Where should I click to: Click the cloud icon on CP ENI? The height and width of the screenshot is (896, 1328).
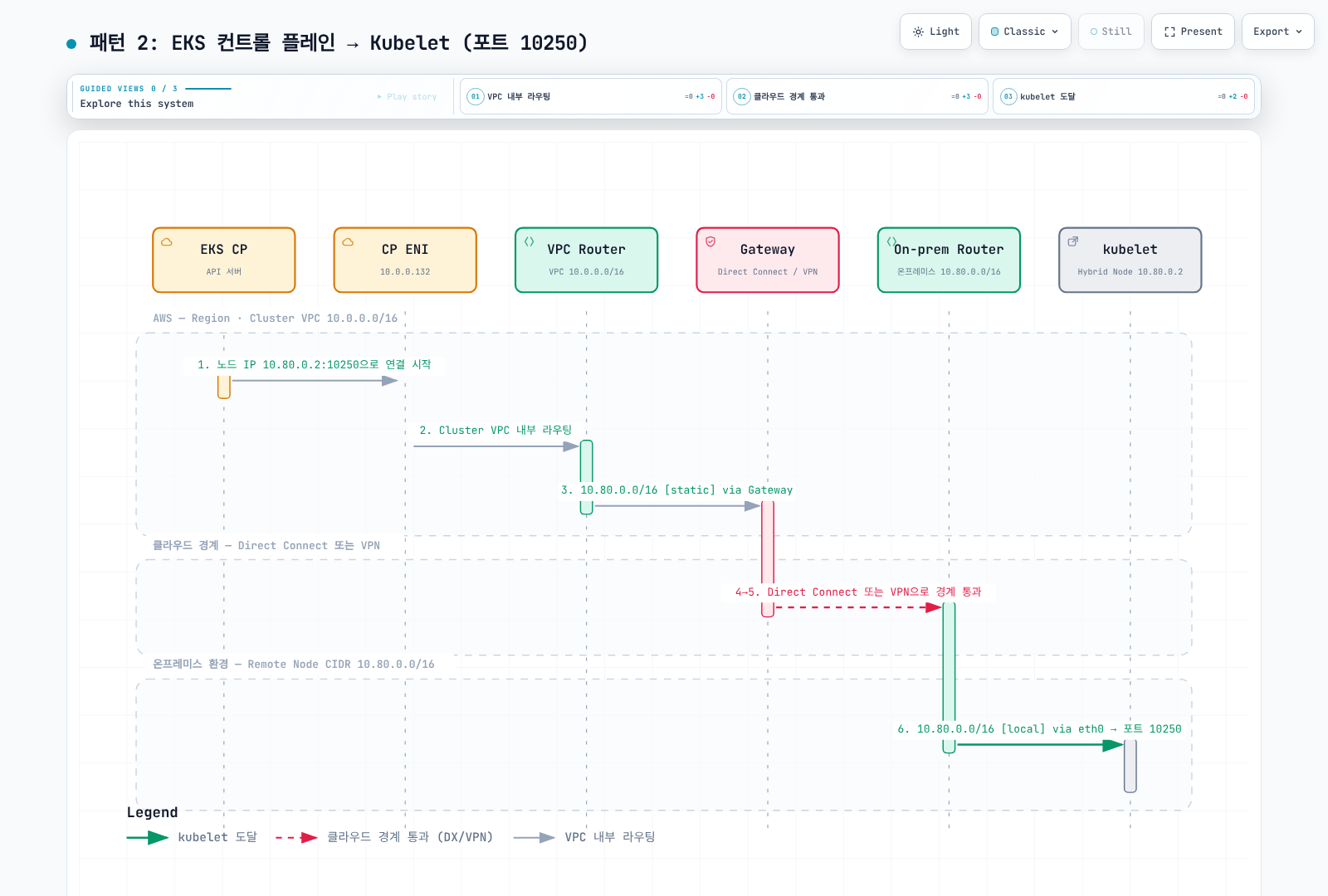(348, 242)
